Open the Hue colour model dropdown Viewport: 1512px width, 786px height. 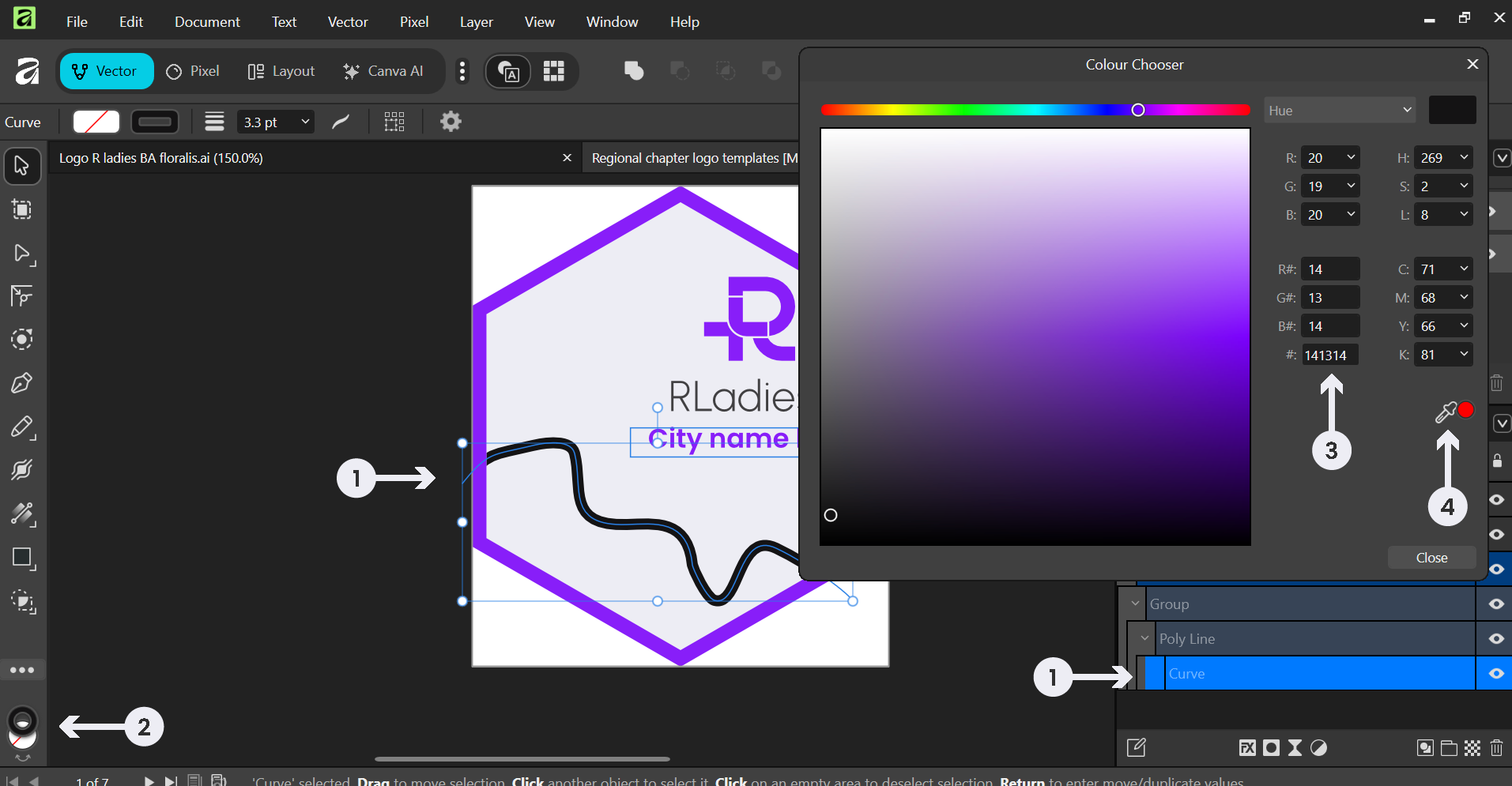click(1340, 111)
